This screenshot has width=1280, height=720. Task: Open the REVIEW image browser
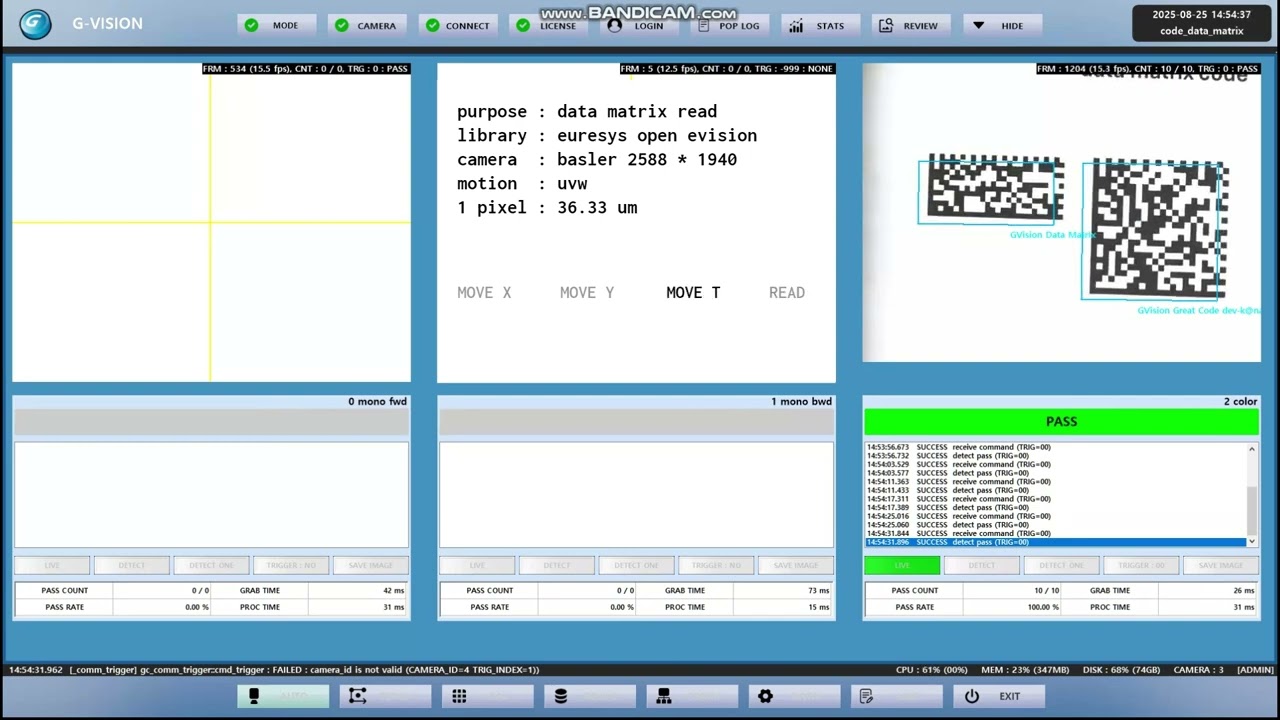[x=911, y=25]
